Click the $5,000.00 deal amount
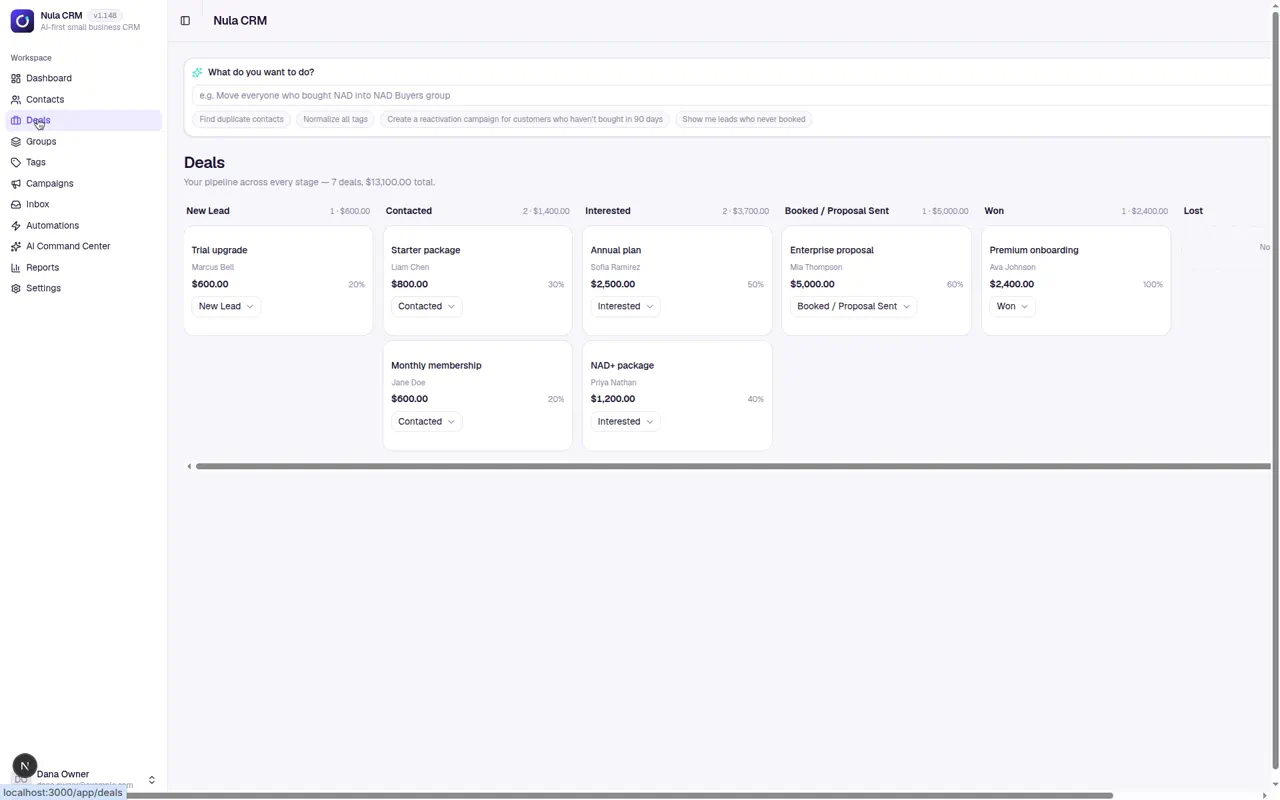 pyautogui.click(x=812, y=284)
